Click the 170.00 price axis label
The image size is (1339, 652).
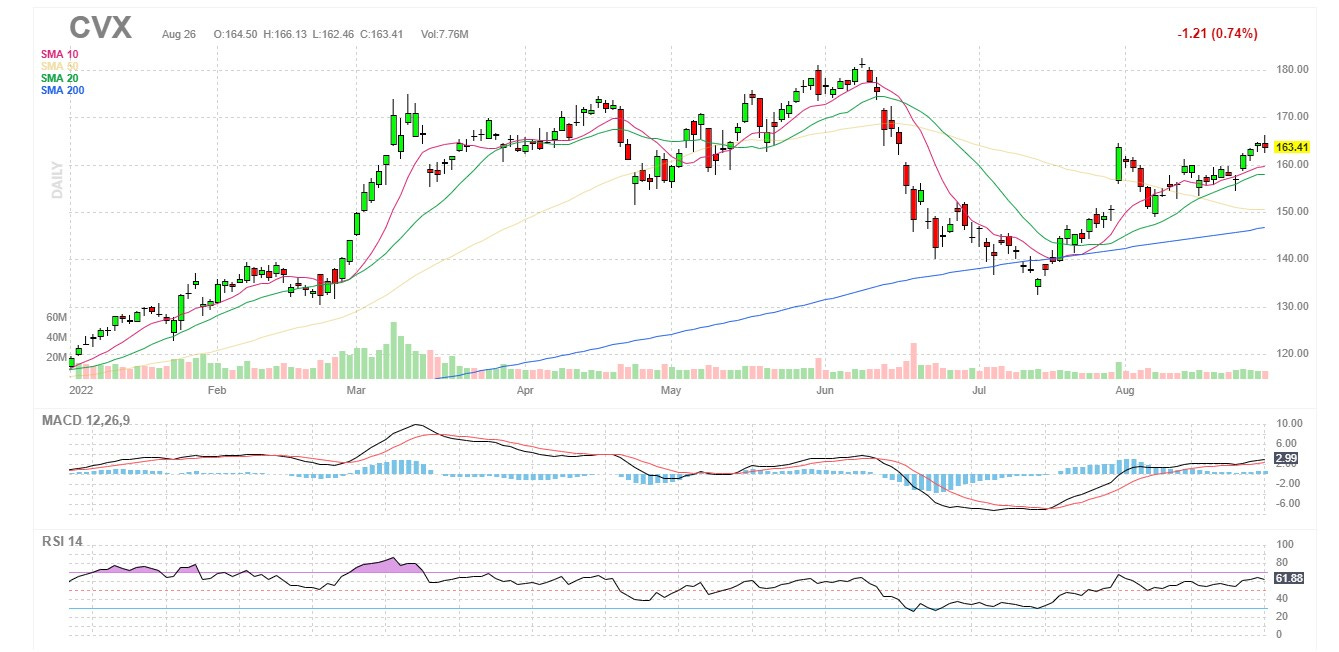[x=1292, y=117]
